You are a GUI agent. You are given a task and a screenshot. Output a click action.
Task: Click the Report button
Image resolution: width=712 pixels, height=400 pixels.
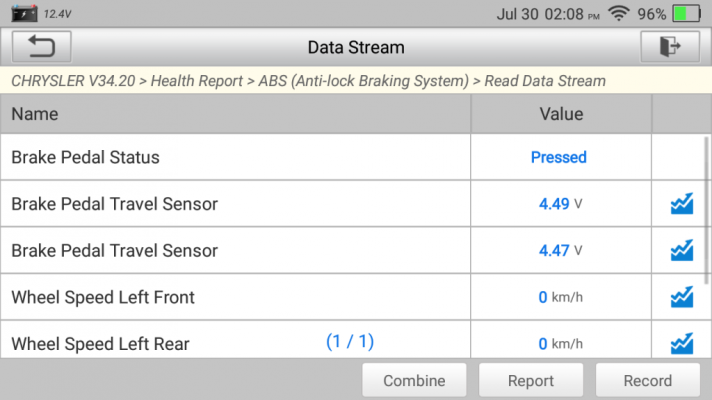click(x=531, y=380)
